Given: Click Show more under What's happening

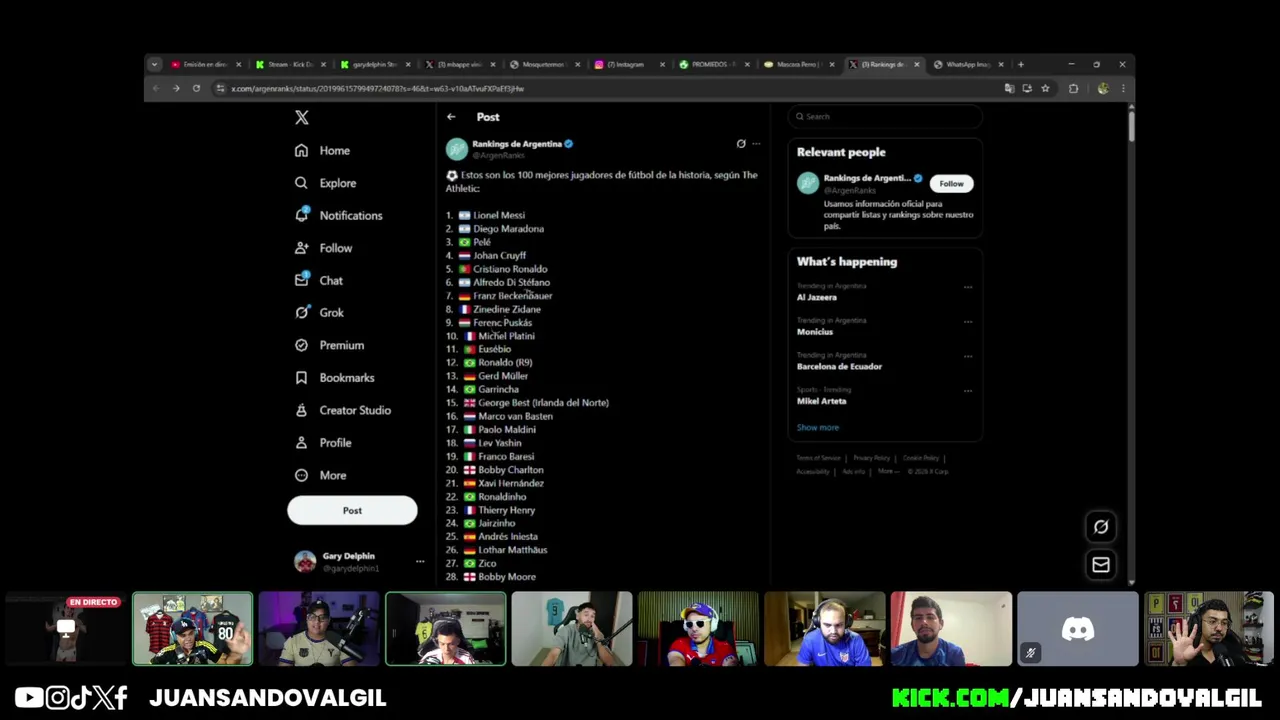Looking at the screenshot, I should pos(818,428).
